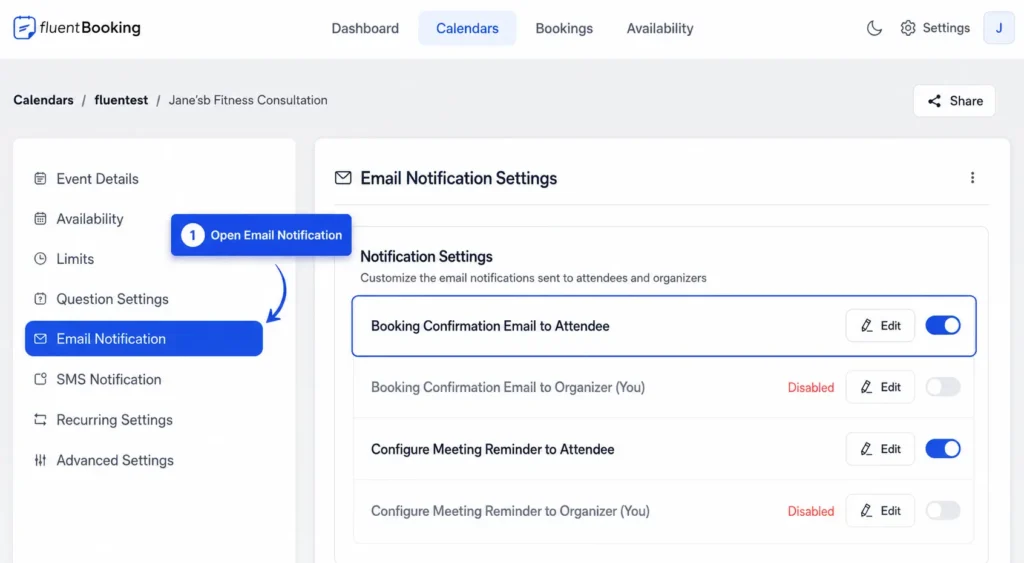Open Settings in the top bar
Viewport: 1024px width, 563px height.
935,28
